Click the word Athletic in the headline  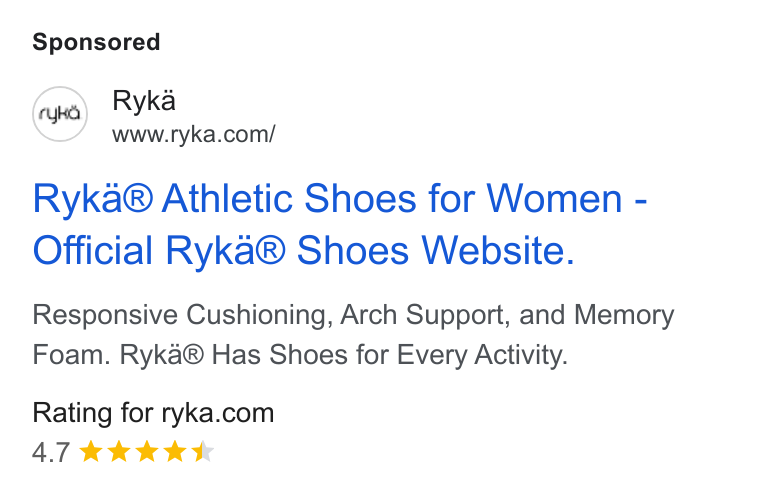[227, 198]
